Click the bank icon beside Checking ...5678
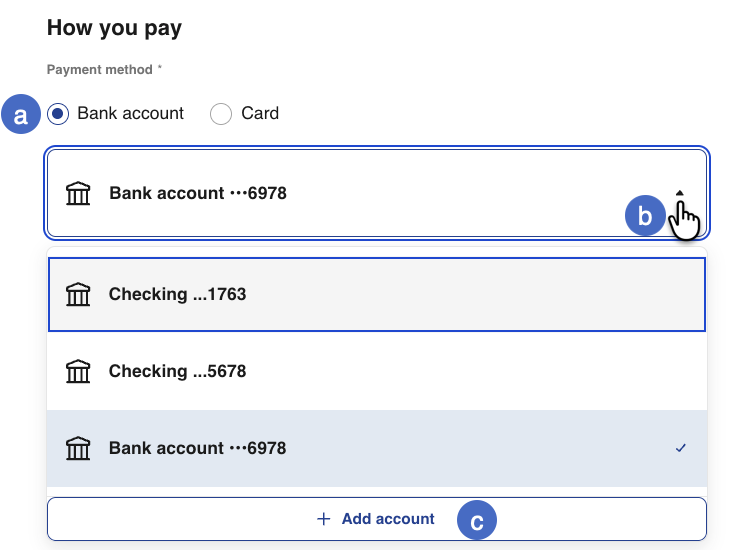This screenshot has height=550, width=745. click(77, 372)
